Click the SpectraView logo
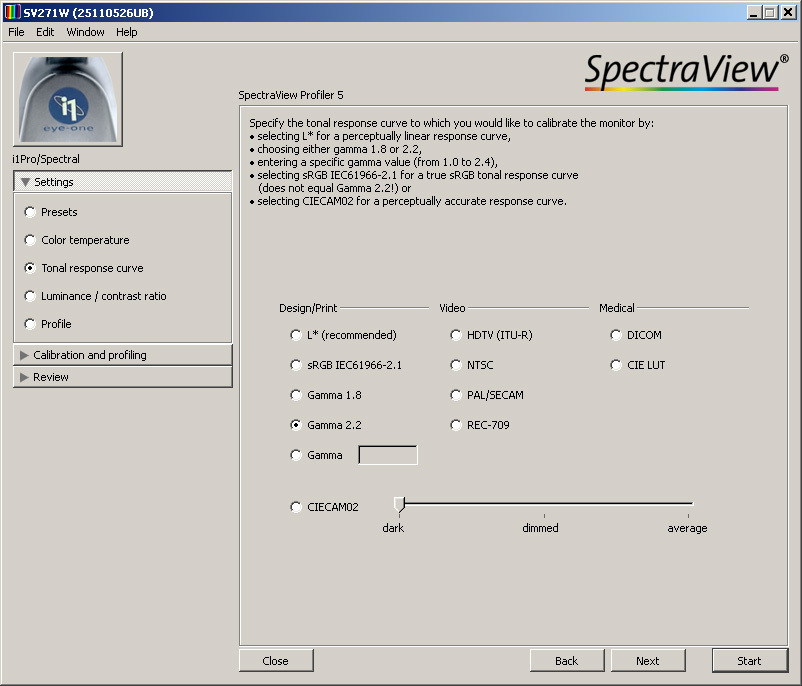This screenshot has width=802, height=686. point(685,71)
